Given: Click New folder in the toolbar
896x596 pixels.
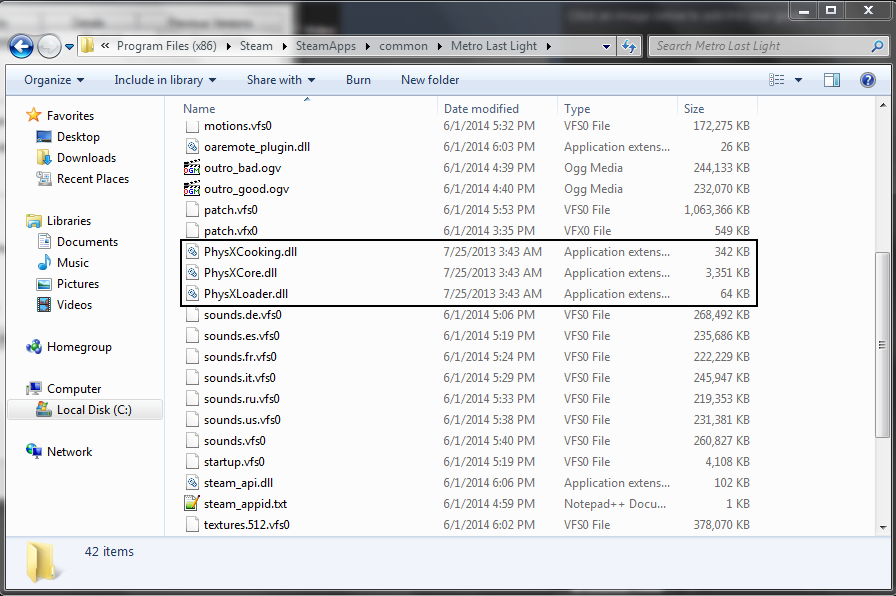Looking at the screenshot, I should (430, 80).
